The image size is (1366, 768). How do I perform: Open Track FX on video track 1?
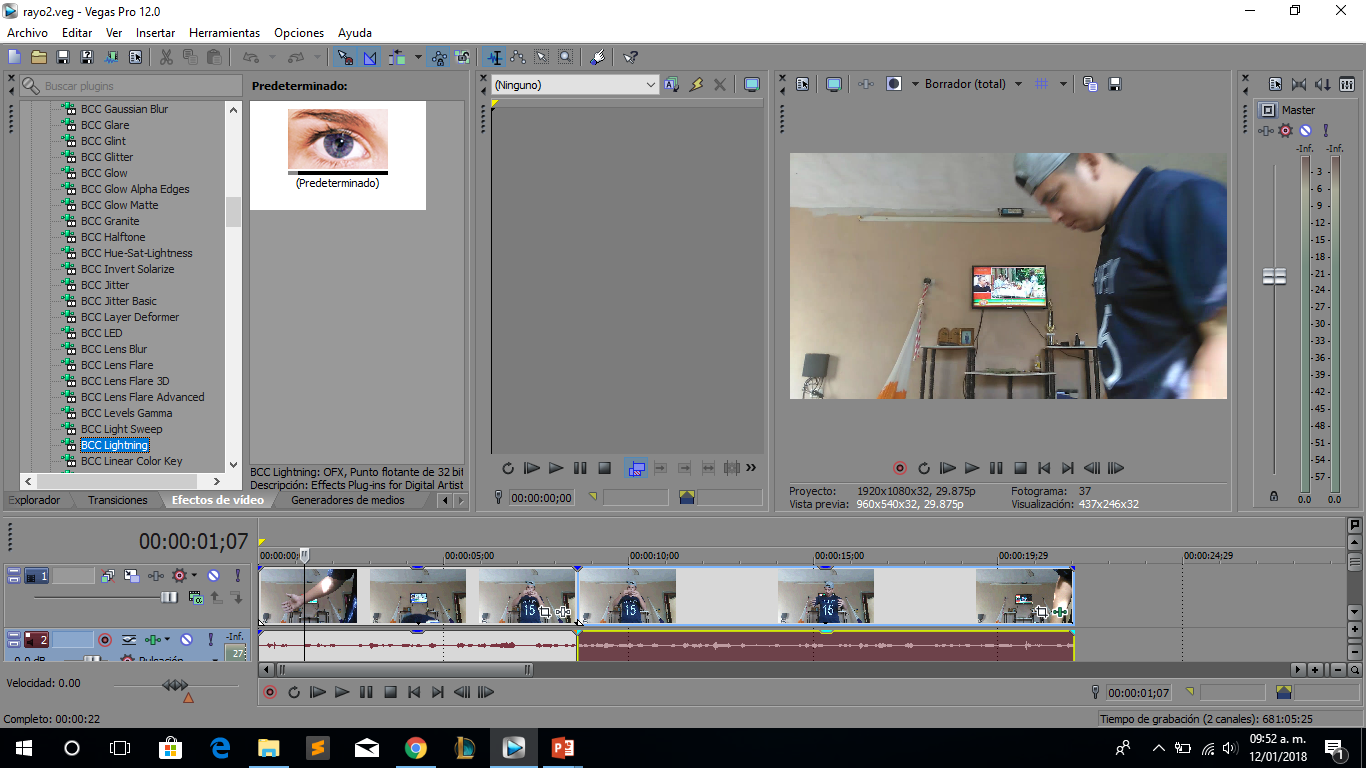point(156,576)
